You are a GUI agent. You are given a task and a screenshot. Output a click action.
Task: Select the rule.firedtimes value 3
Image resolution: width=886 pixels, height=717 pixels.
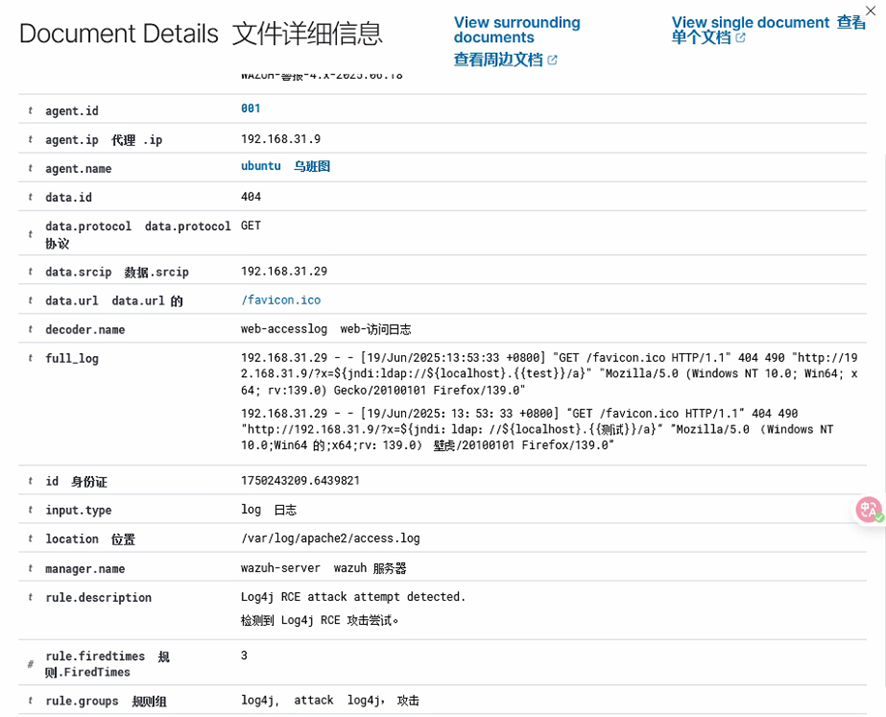[x=244, y=655]
